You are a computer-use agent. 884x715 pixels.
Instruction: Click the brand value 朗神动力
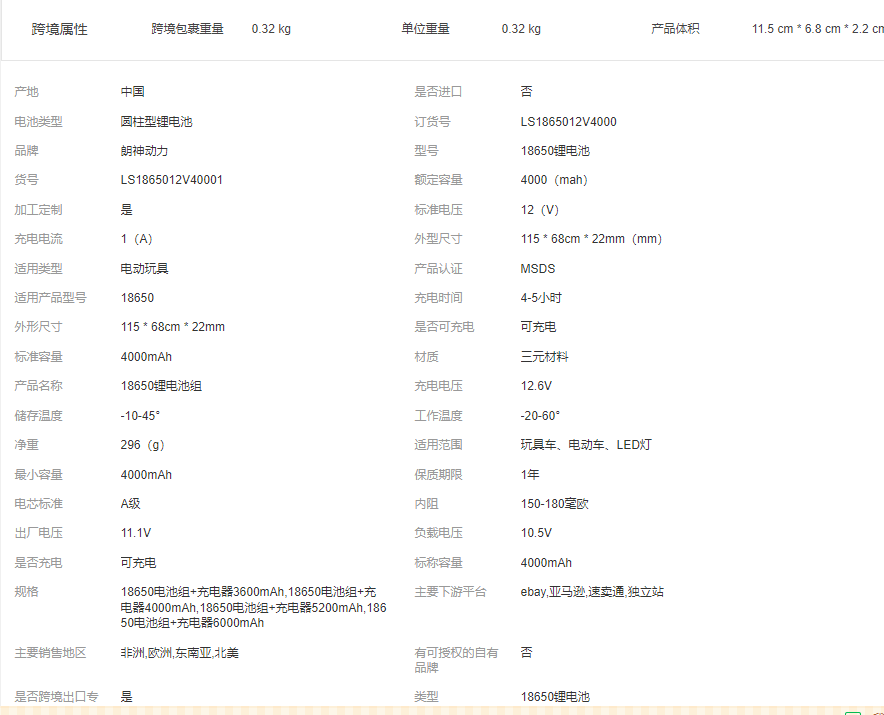coord(144,151)
